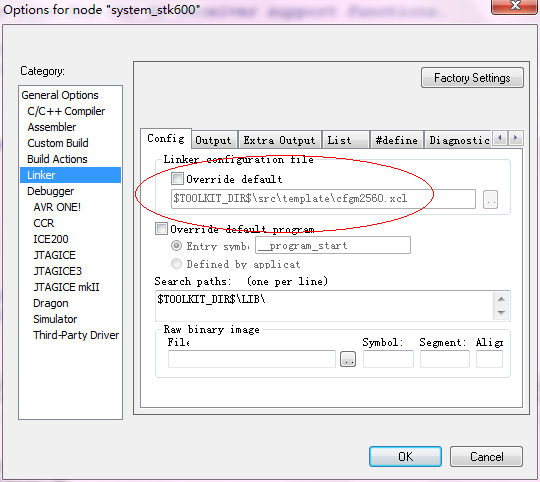Viewport: 540px width, 482px height.
Task: Click the Segment input field
Action: click(445, 359)
